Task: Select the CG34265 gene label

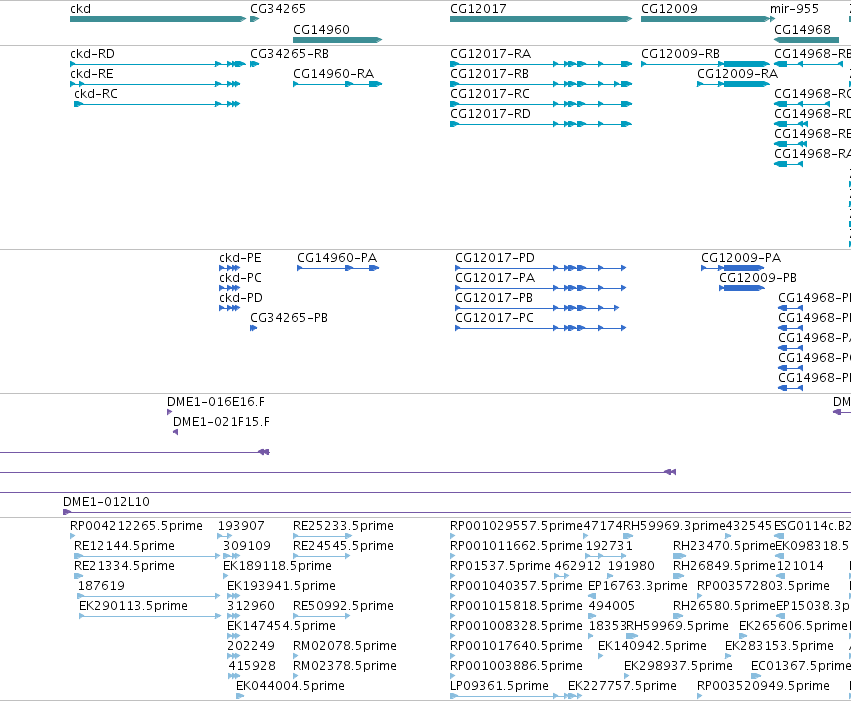Action: (278, 9)
